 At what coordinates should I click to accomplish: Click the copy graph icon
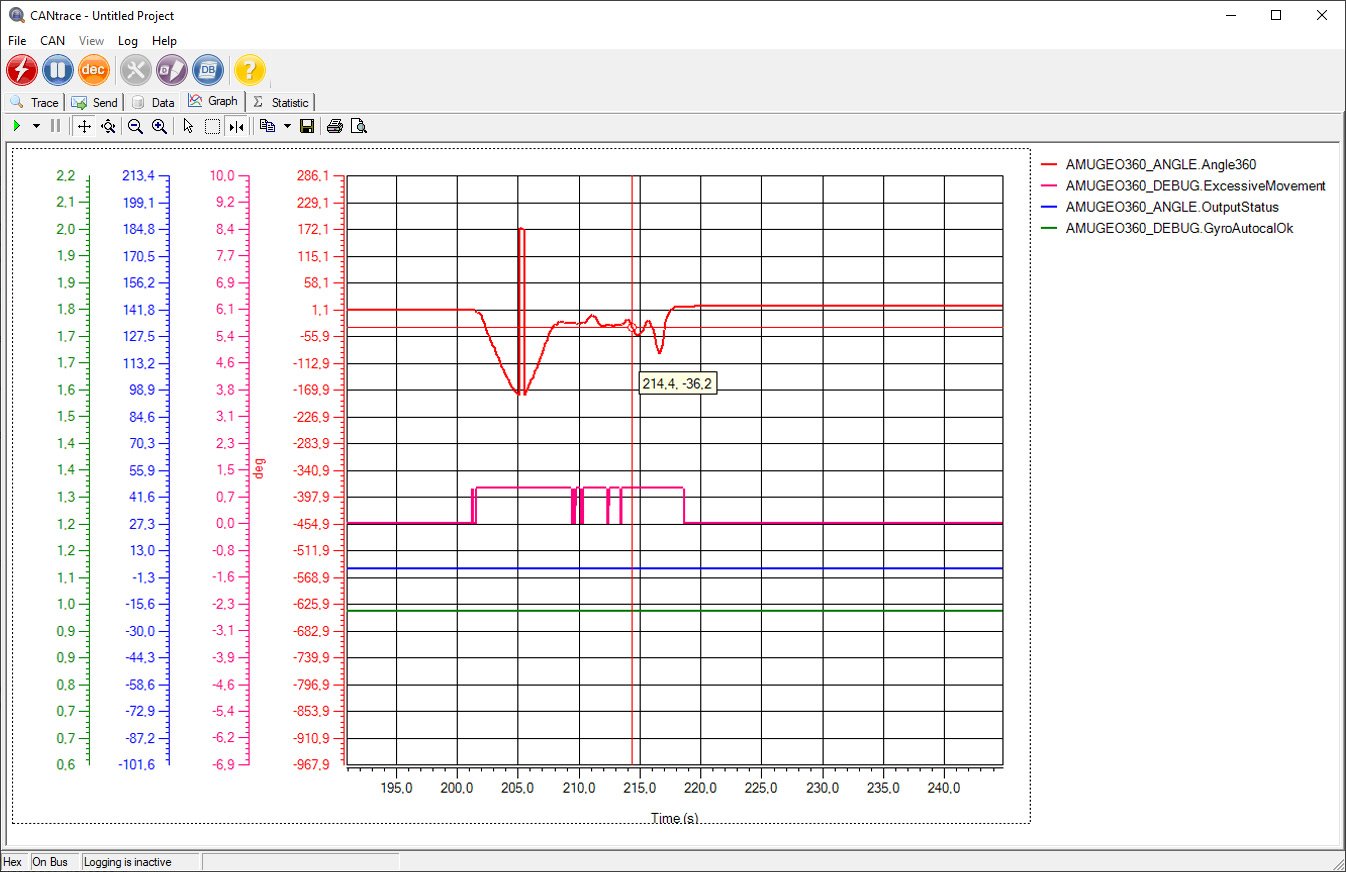(267, 126)
